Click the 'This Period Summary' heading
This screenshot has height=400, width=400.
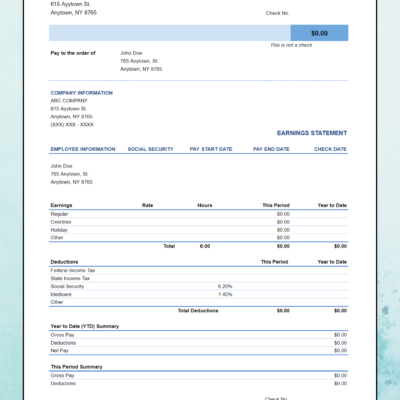(77, 367)
